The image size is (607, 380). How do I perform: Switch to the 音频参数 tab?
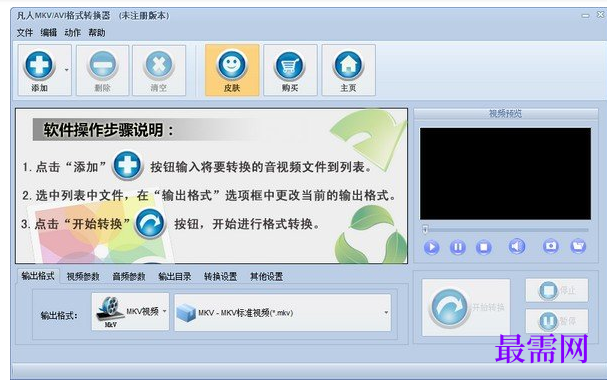pyautogui.click(x=129, y=276)
